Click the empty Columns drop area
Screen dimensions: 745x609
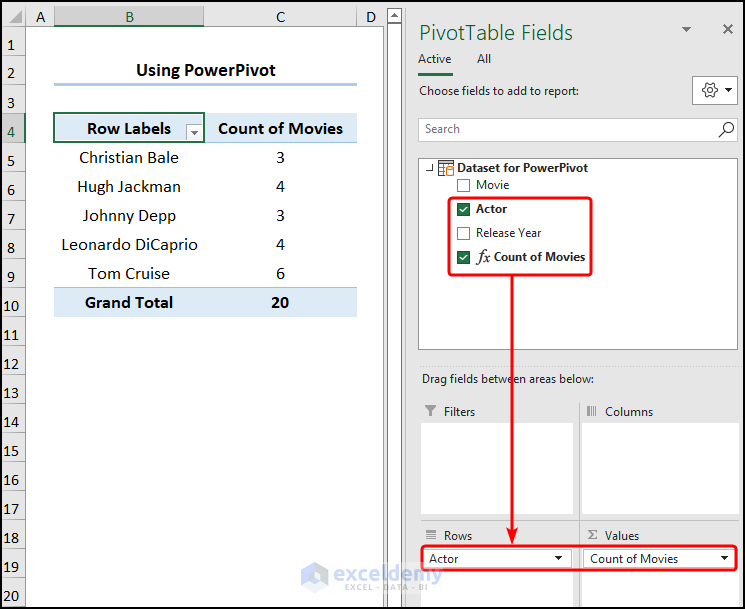[x=660, y=468]
